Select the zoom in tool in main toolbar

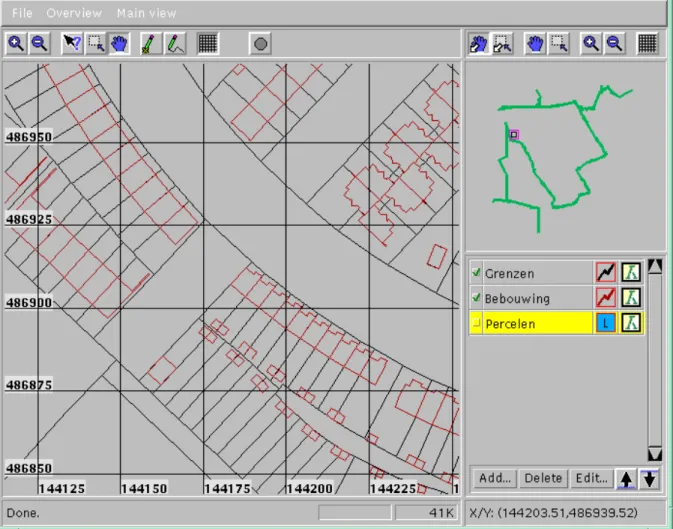pyautogui.click(x=16, y=43)
